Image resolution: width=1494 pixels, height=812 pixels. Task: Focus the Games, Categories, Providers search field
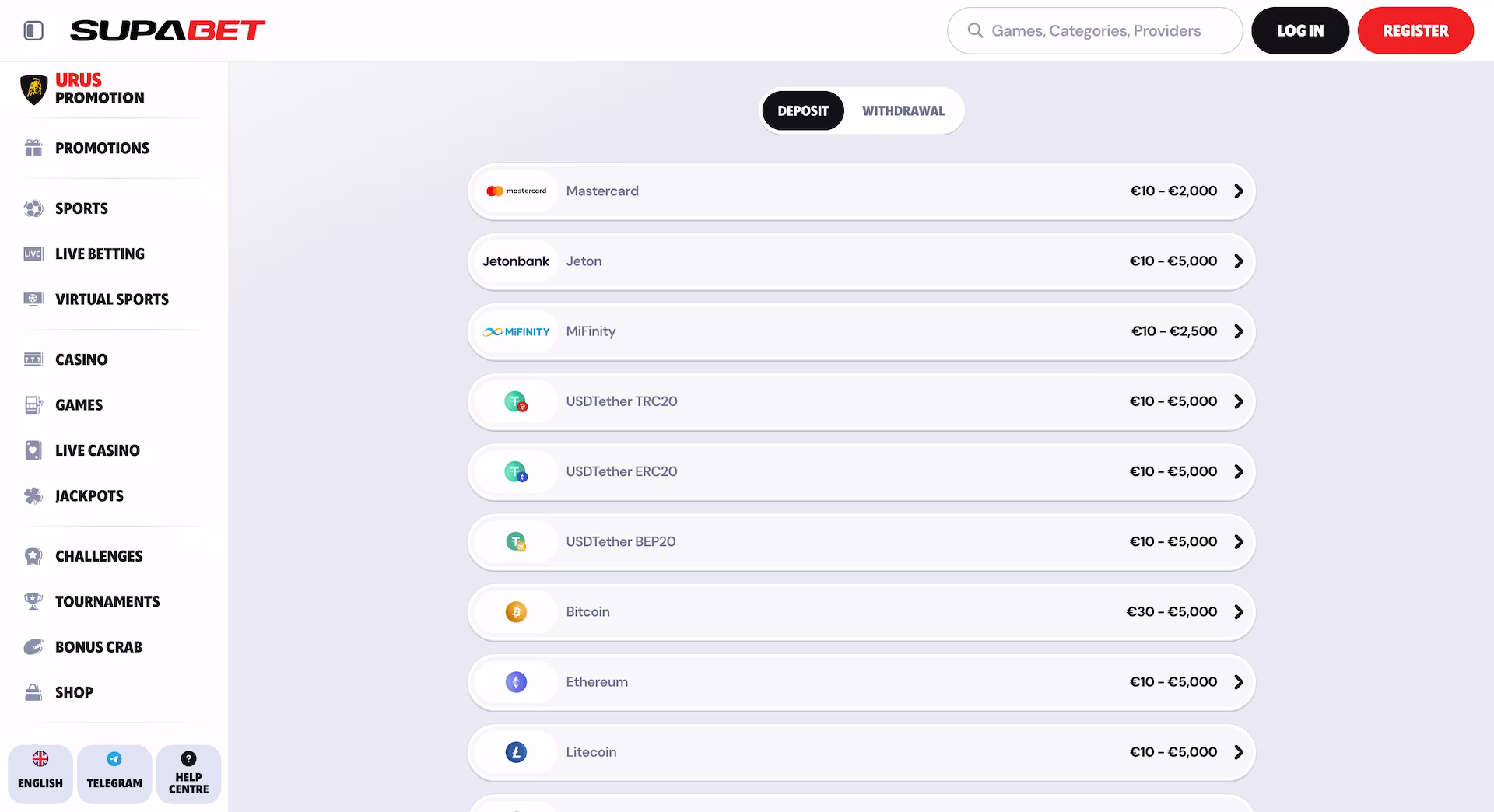coord(1095,30)
